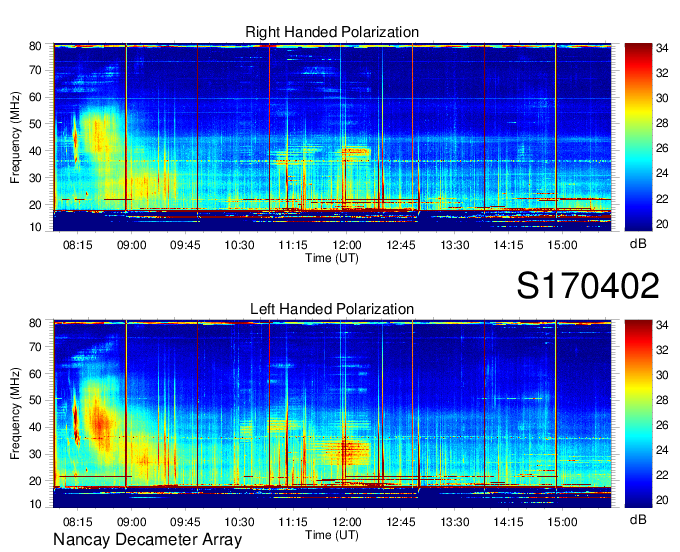Click the 50 MHz frequency tick of the Right Handed plot
The image size is (680, 552).
[x=35, y=124]
